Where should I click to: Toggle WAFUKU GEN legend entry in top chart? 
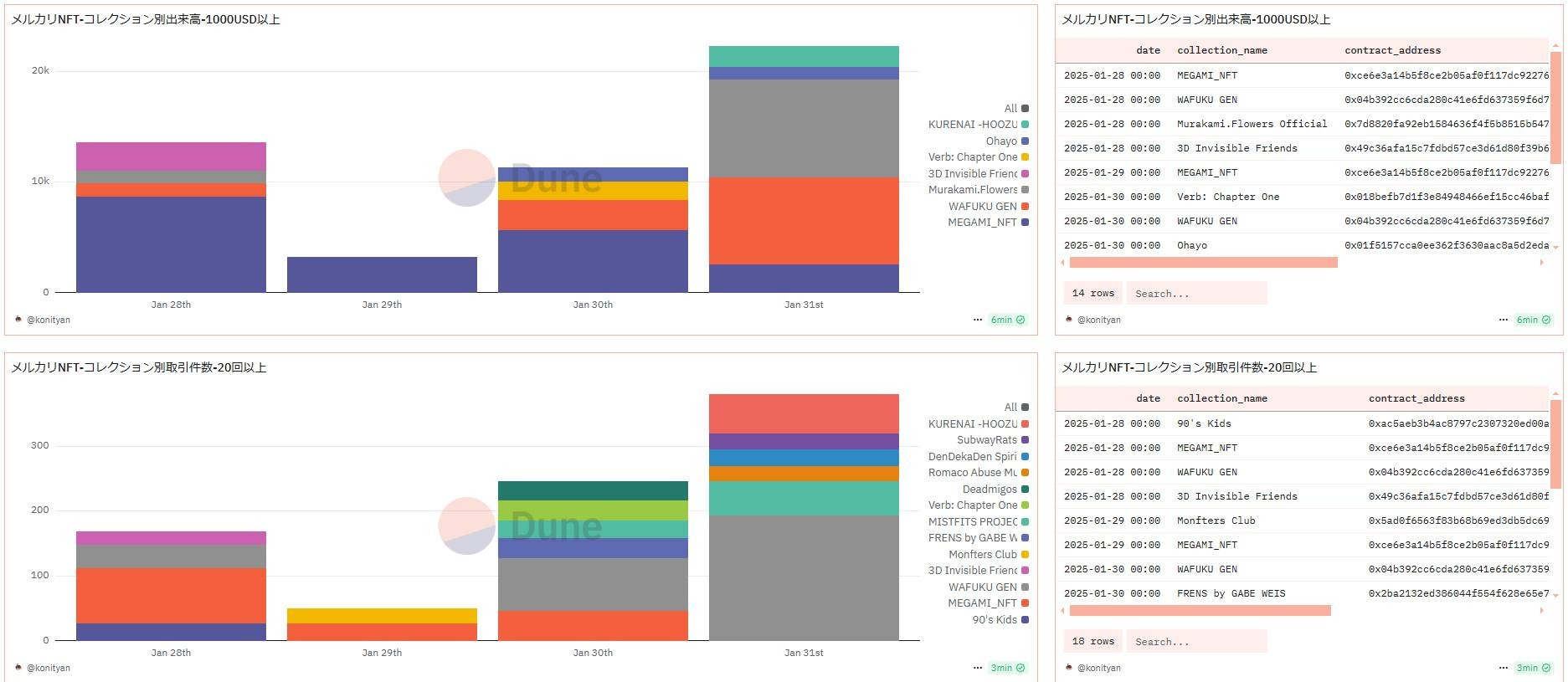coord(988,207)
